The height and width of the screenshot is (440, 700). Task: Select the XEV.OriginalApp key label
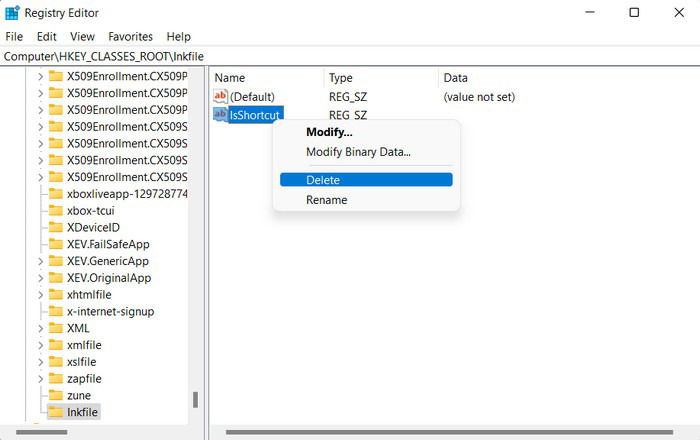[109, 278]
